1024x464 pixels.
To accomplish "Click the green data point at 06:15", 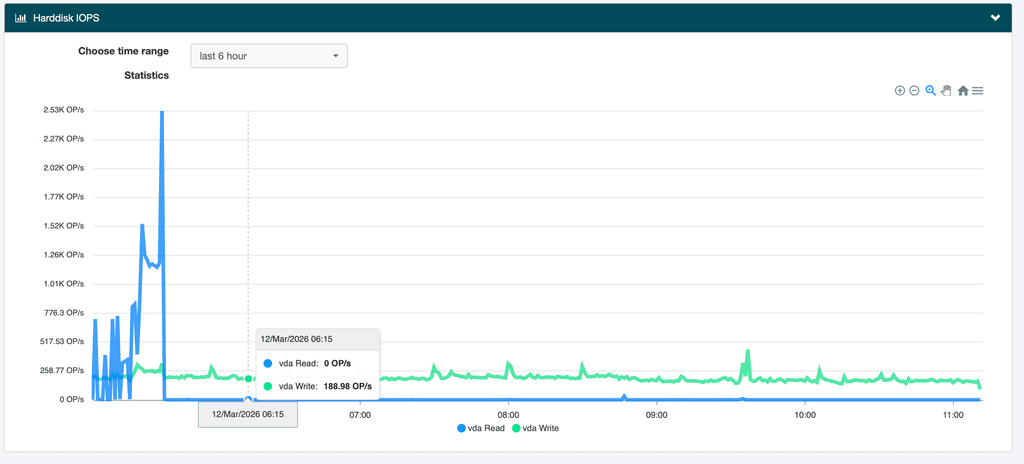I will [248, 378].
